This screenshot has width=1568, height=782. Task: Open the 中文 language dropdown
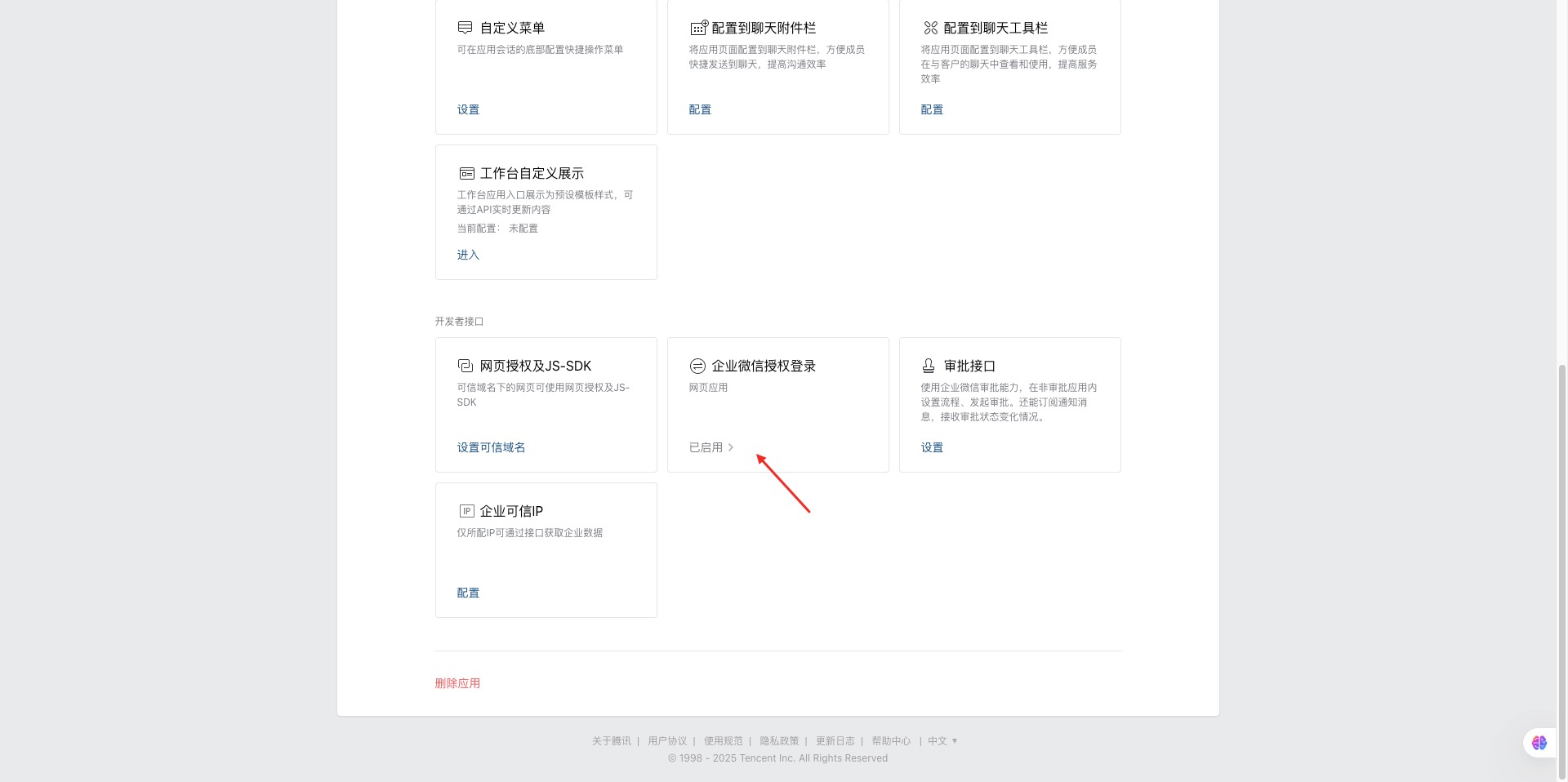(942, 741)
